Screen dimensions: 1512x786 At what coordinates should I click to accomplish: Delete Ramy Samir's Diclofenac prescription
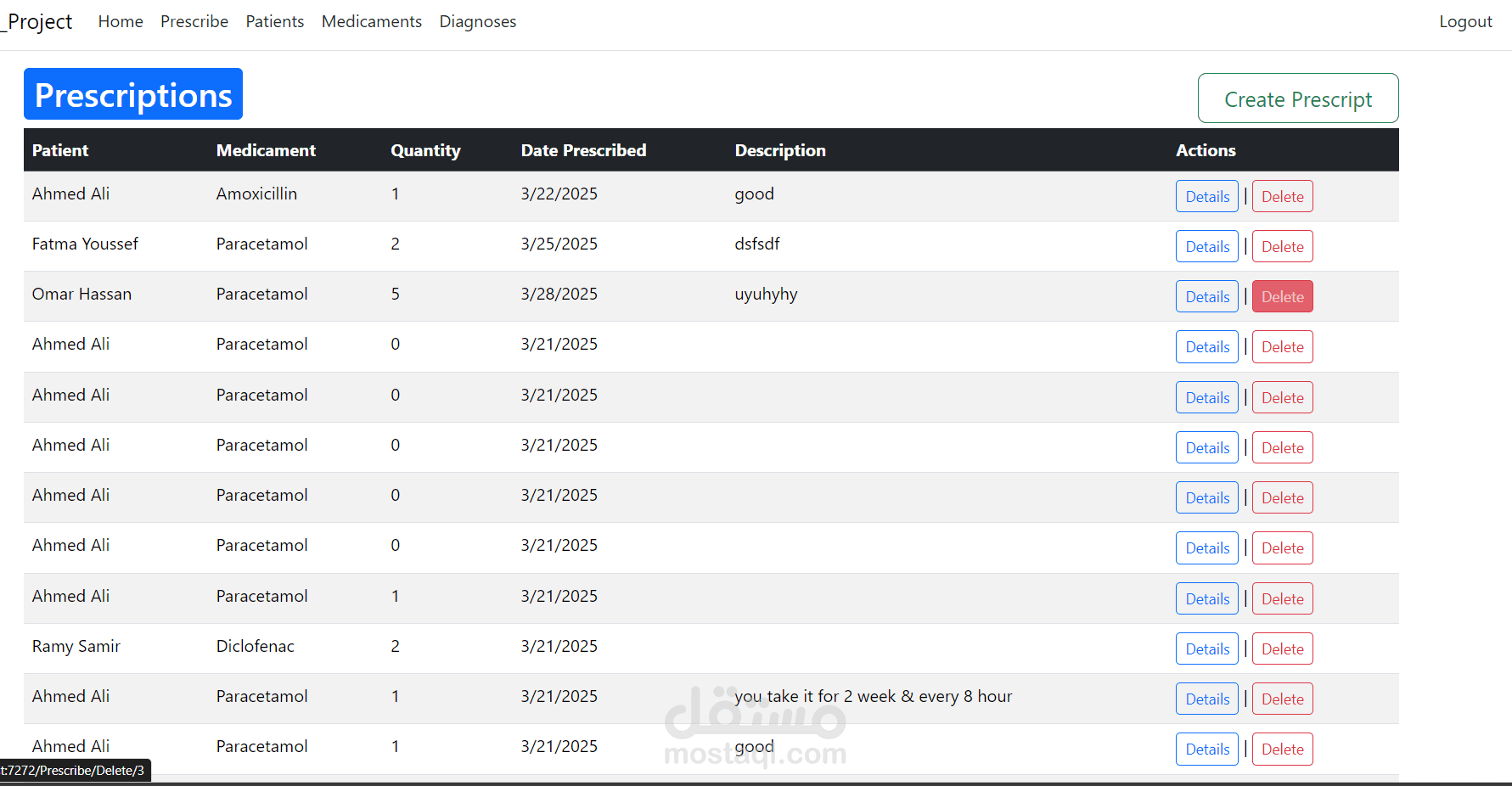pyautogui.click(x=1282, y=648)
